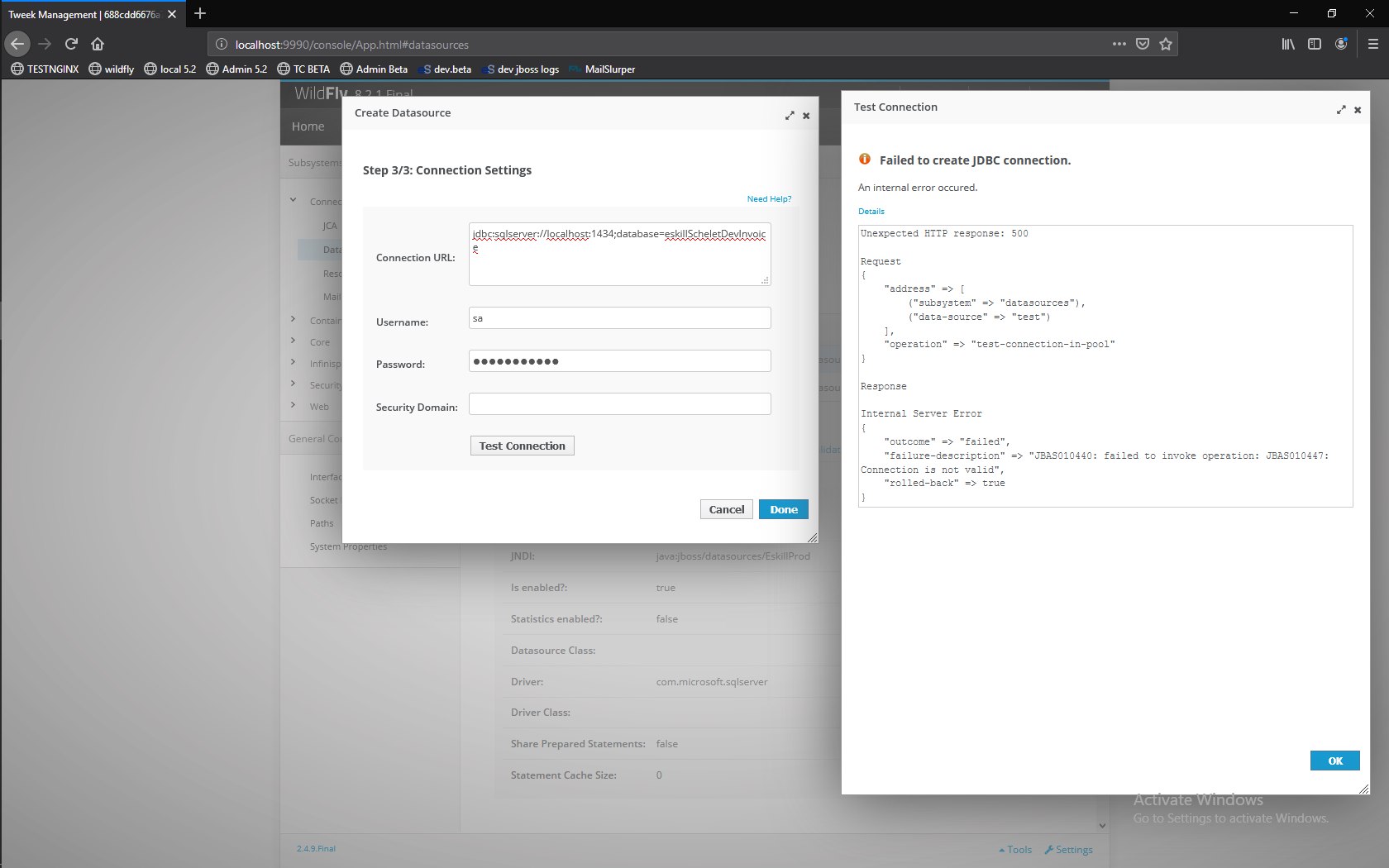Bookmark this page with the star icon

[x=1166, y=44]
